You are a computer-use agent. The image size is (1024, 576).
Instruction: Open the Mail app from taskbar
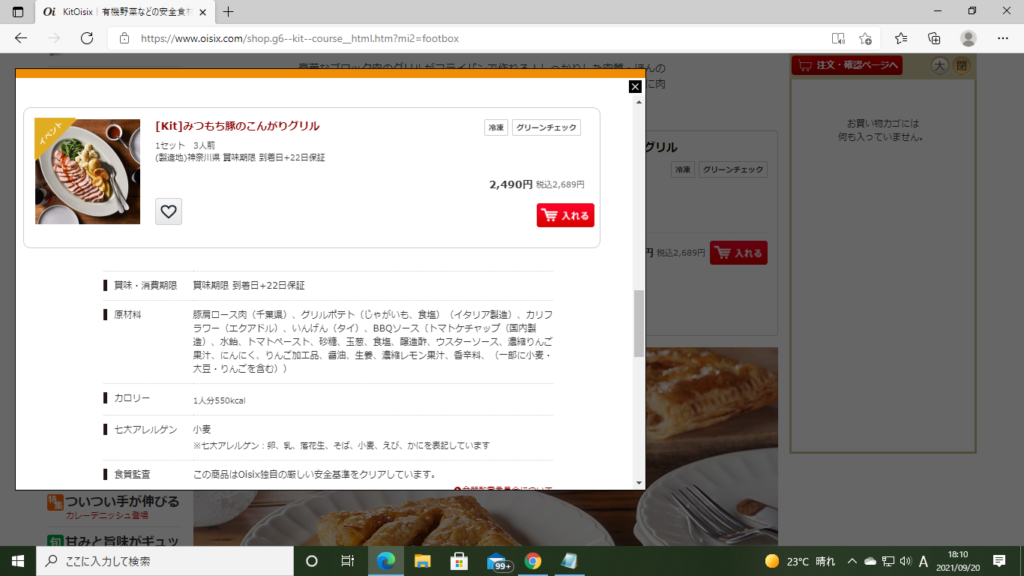[499, 562]
